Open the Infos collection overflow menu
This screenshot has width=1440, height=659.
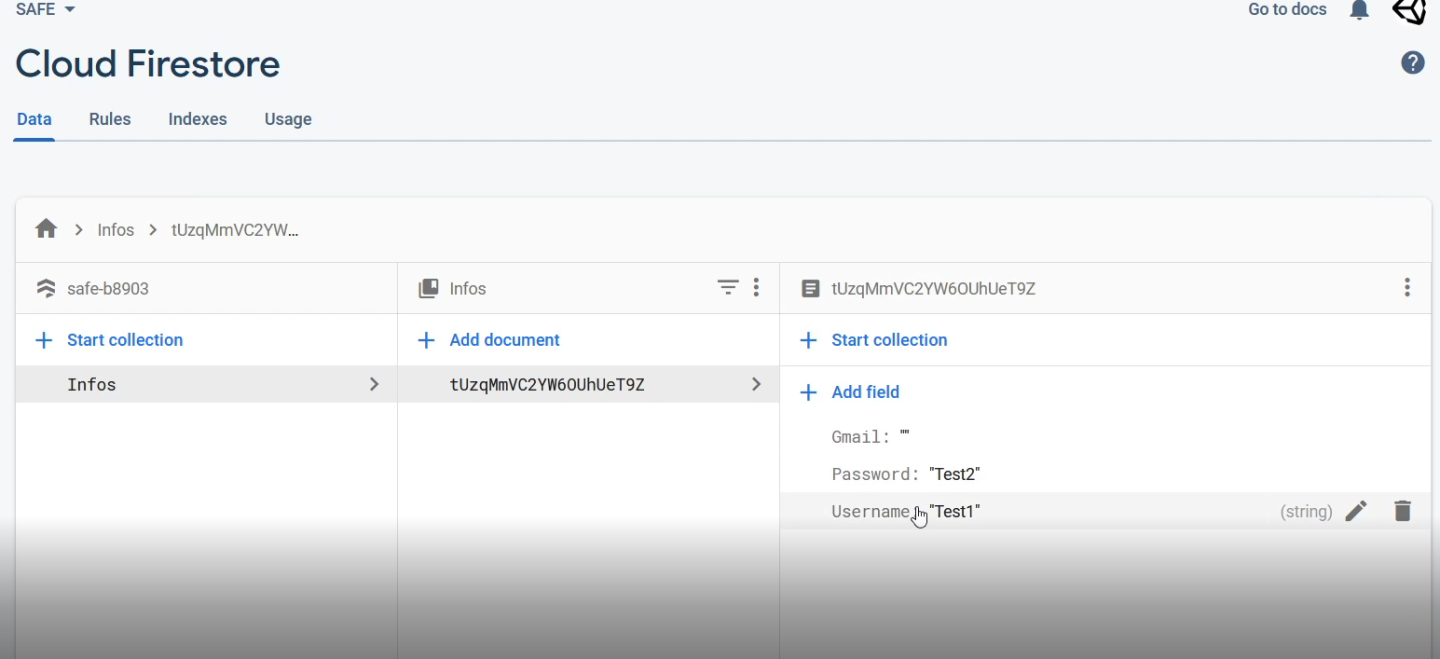[756, 288]
